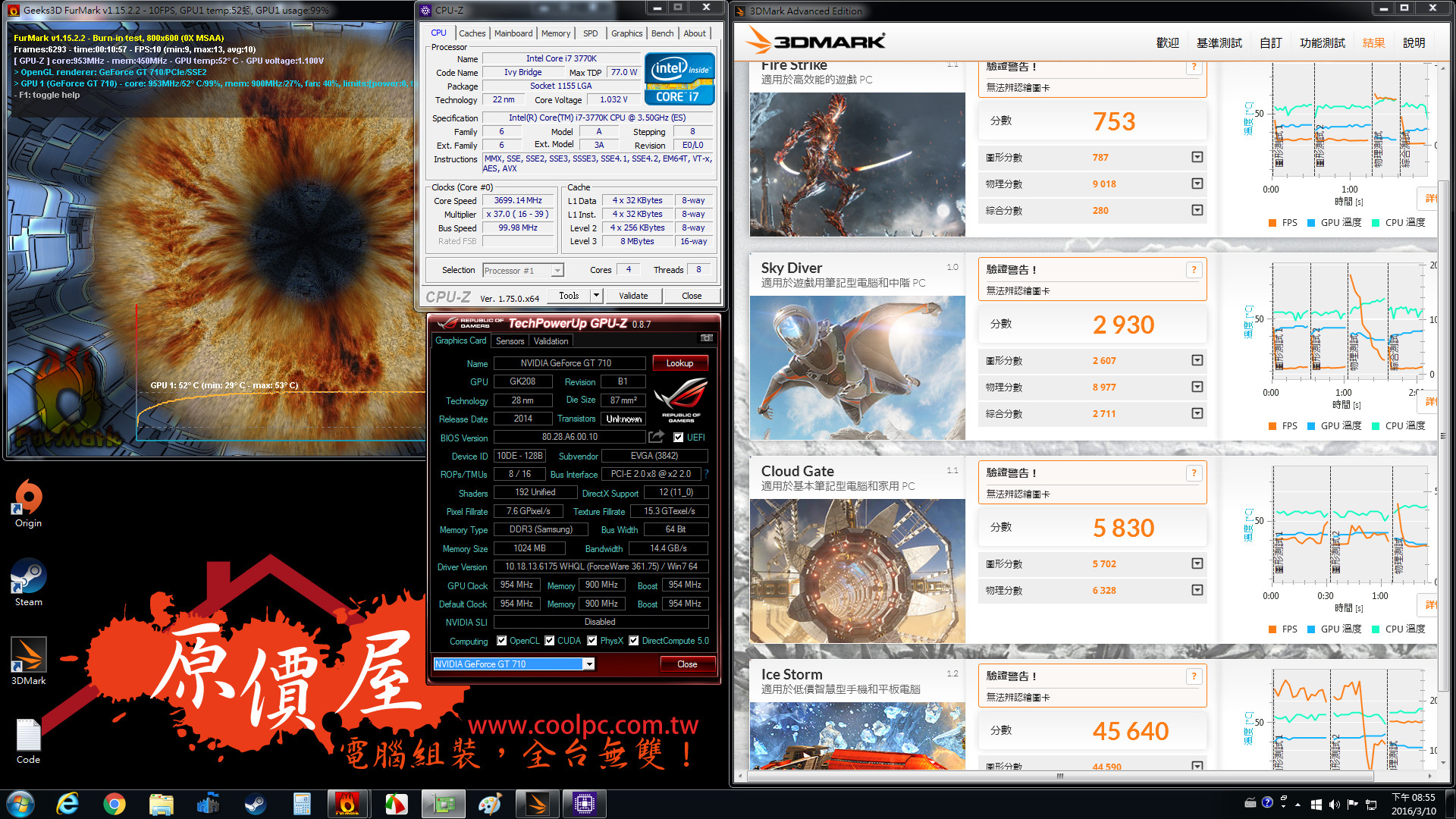Open the Steam desktop shortcut

pyautogui.click(x=28, y=582)
